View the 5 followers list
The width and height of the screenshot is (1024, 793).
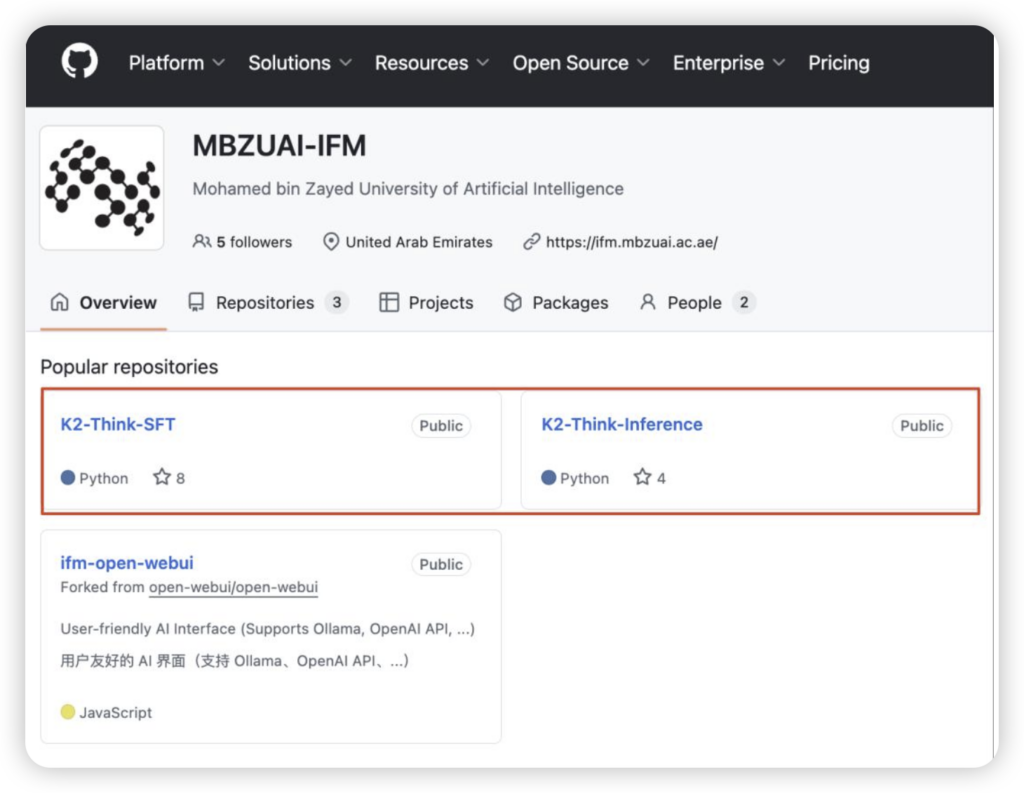tap(254, 242)
